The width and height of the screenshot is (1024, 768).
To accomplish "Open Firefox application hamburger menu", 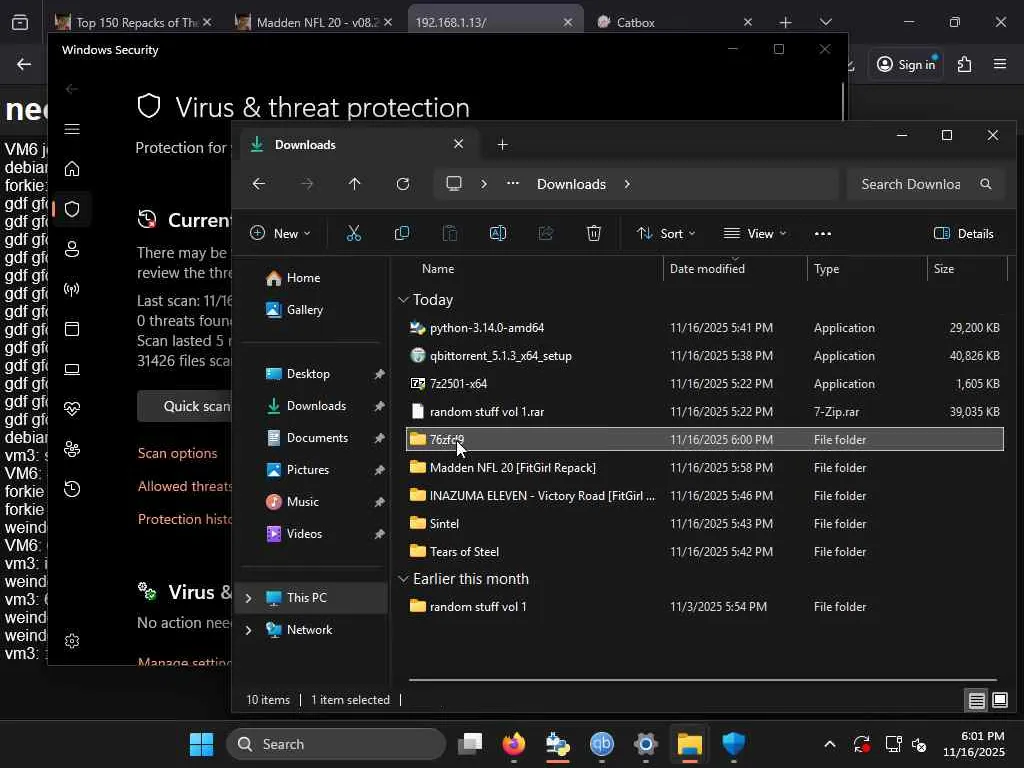I will [x=1000, y=64].
